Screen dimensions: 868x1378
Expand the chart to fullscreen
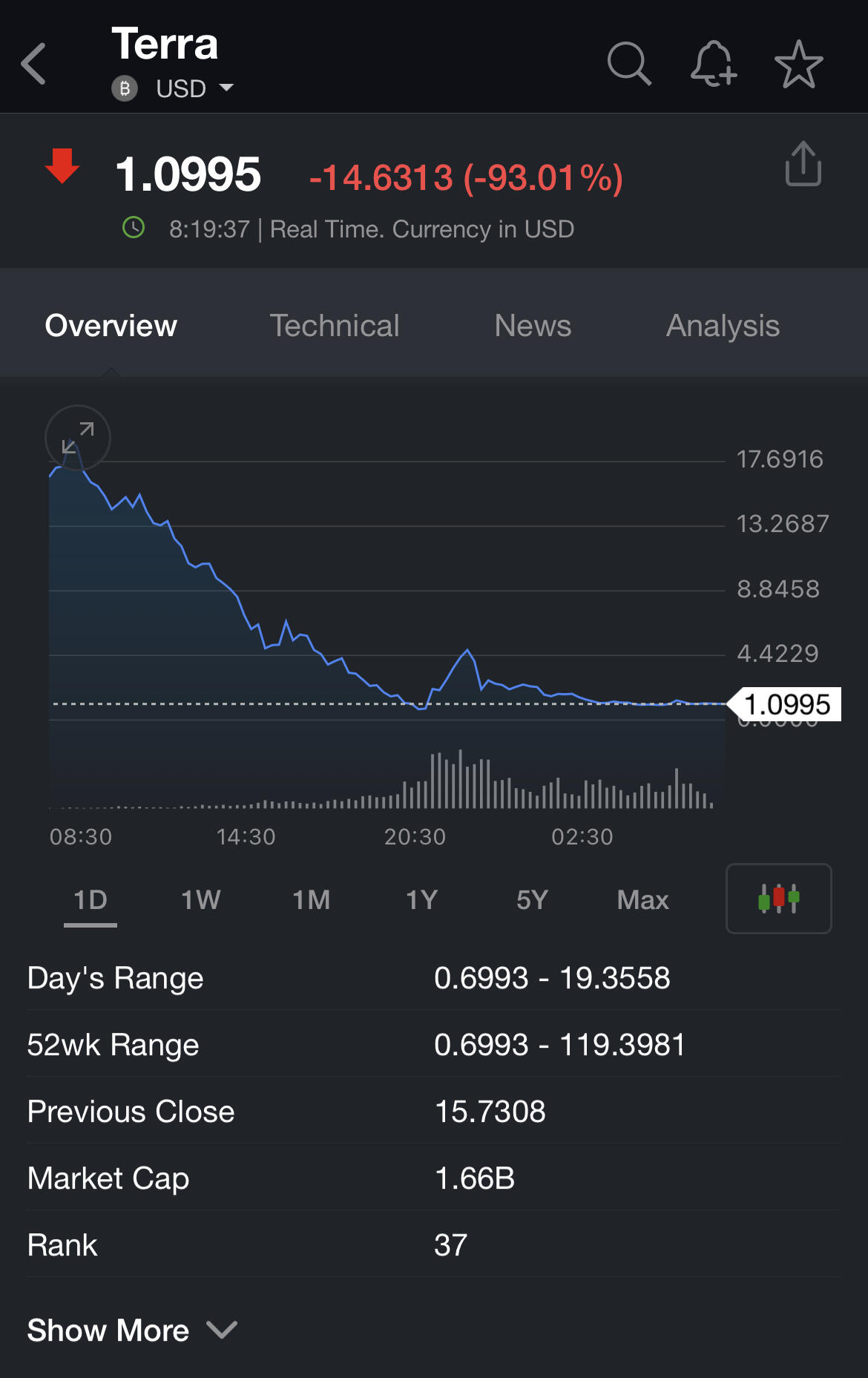tap(78, 438)
